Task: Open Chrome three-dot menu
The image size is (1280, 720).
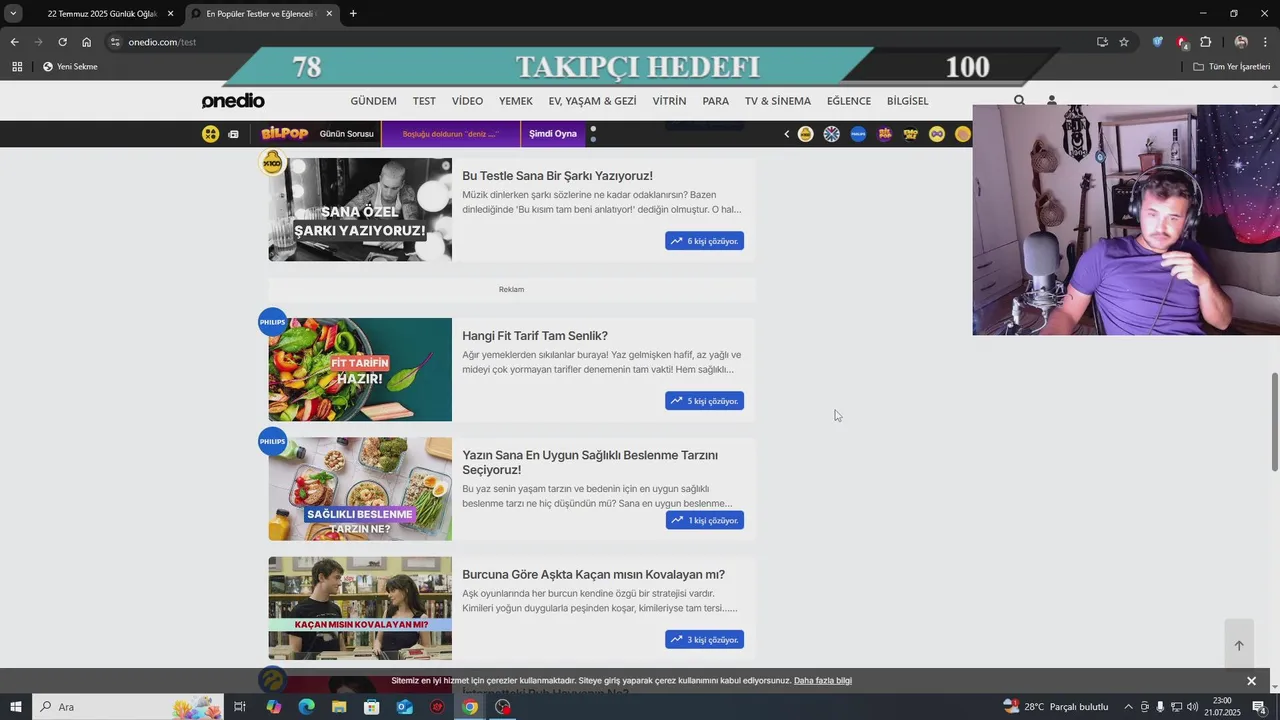Action: [1266, 42]
